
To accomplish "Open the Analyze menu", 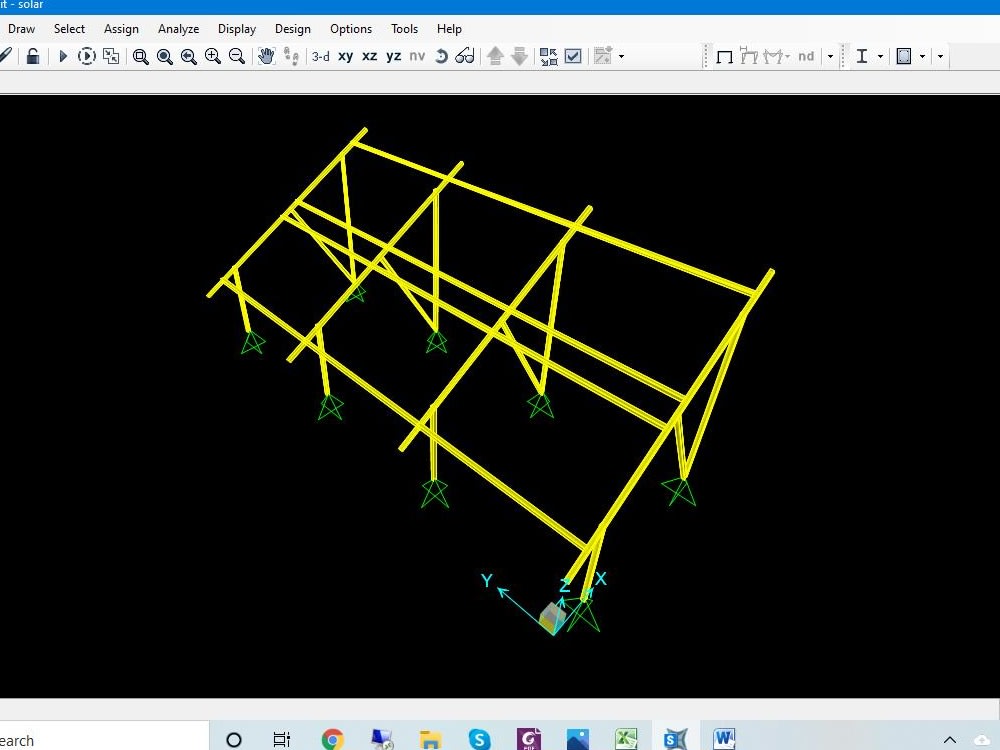I will pos(178,28).
